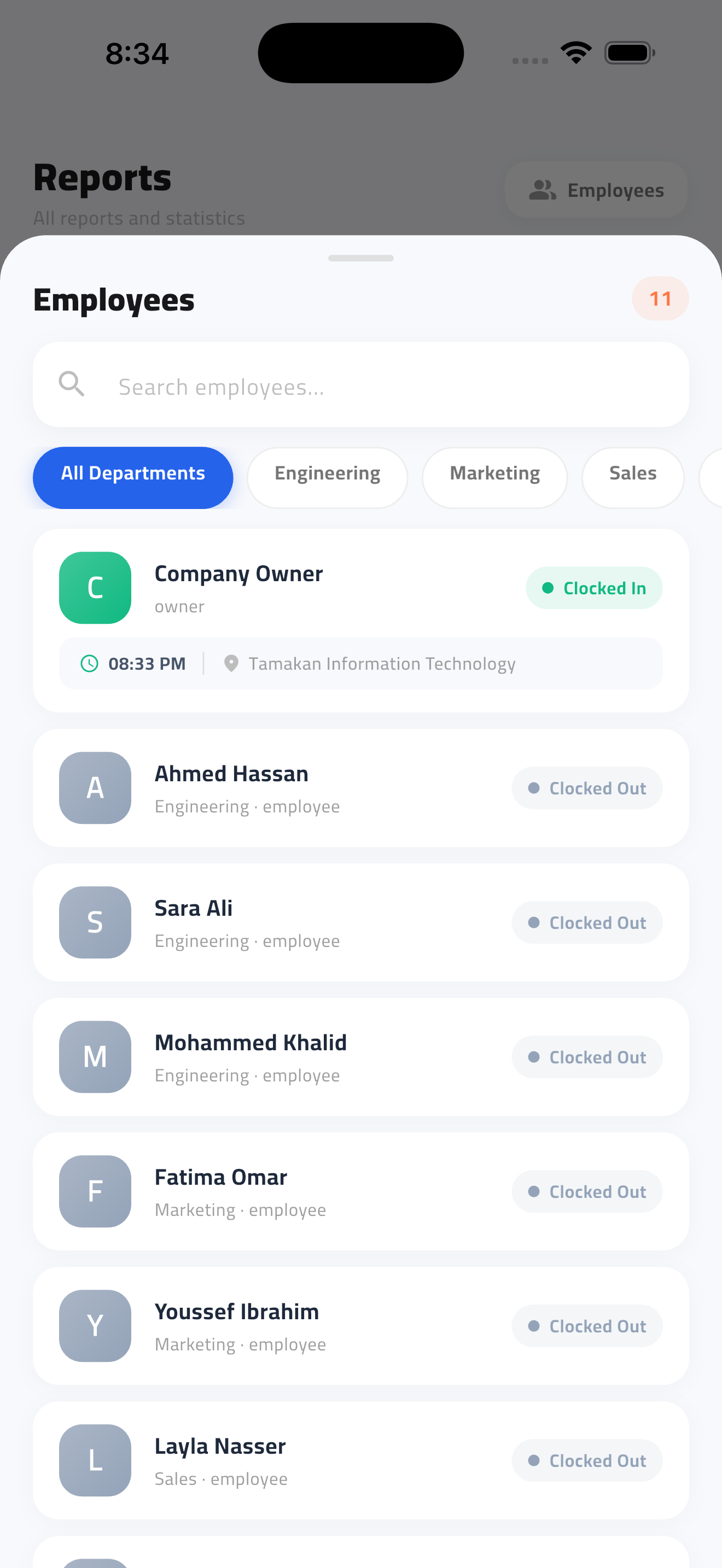This screenshot has height=1568, width=722.
Task: Tap Ahmed Hassan's A avatar
Action: click(95, 788)
